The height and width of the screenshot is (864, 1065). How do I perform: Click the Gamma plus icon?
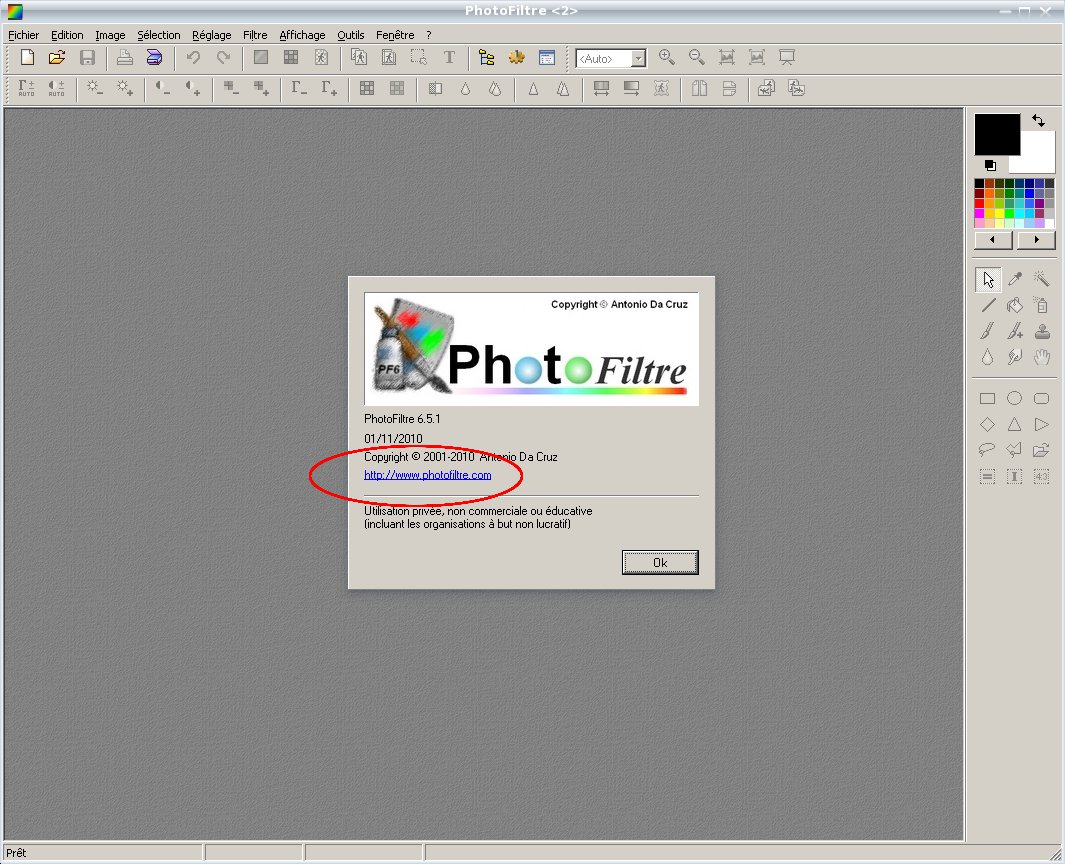pyautogui.click(x=329, y=88)
